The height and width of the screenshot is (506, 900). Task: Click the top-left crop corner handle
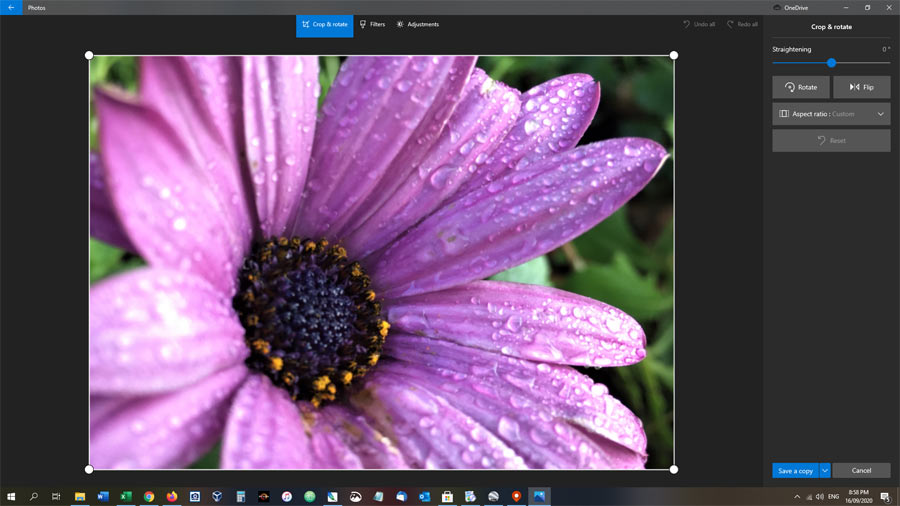89,55
